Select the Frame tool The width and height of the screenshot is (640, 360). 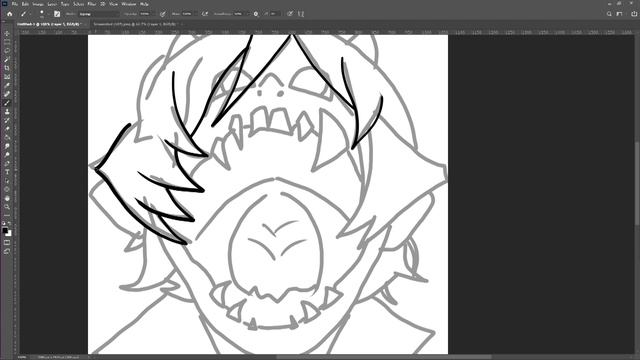[x=7, y=77]
